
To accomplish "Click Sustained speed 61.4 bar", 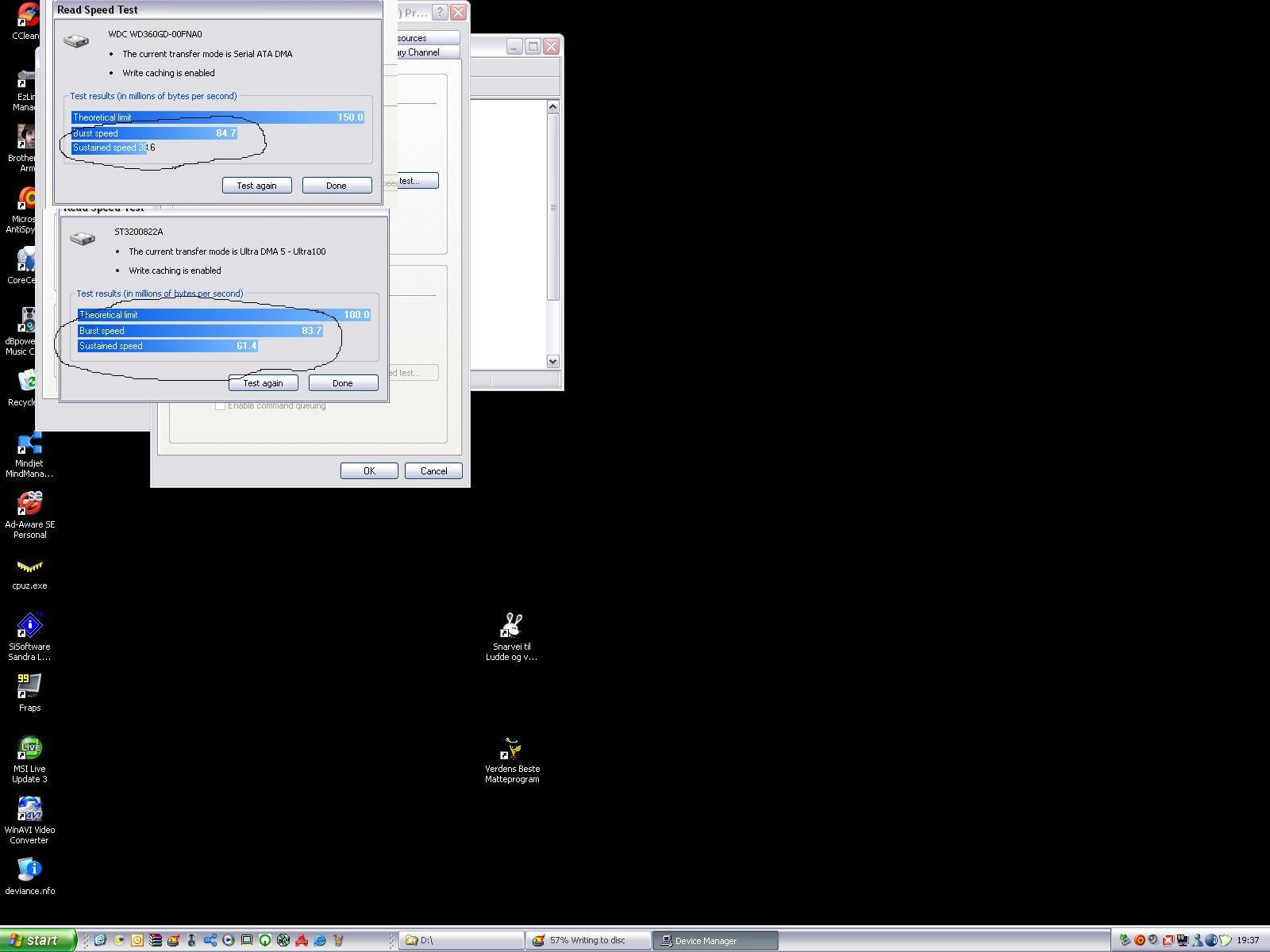I will coord(167,345).
